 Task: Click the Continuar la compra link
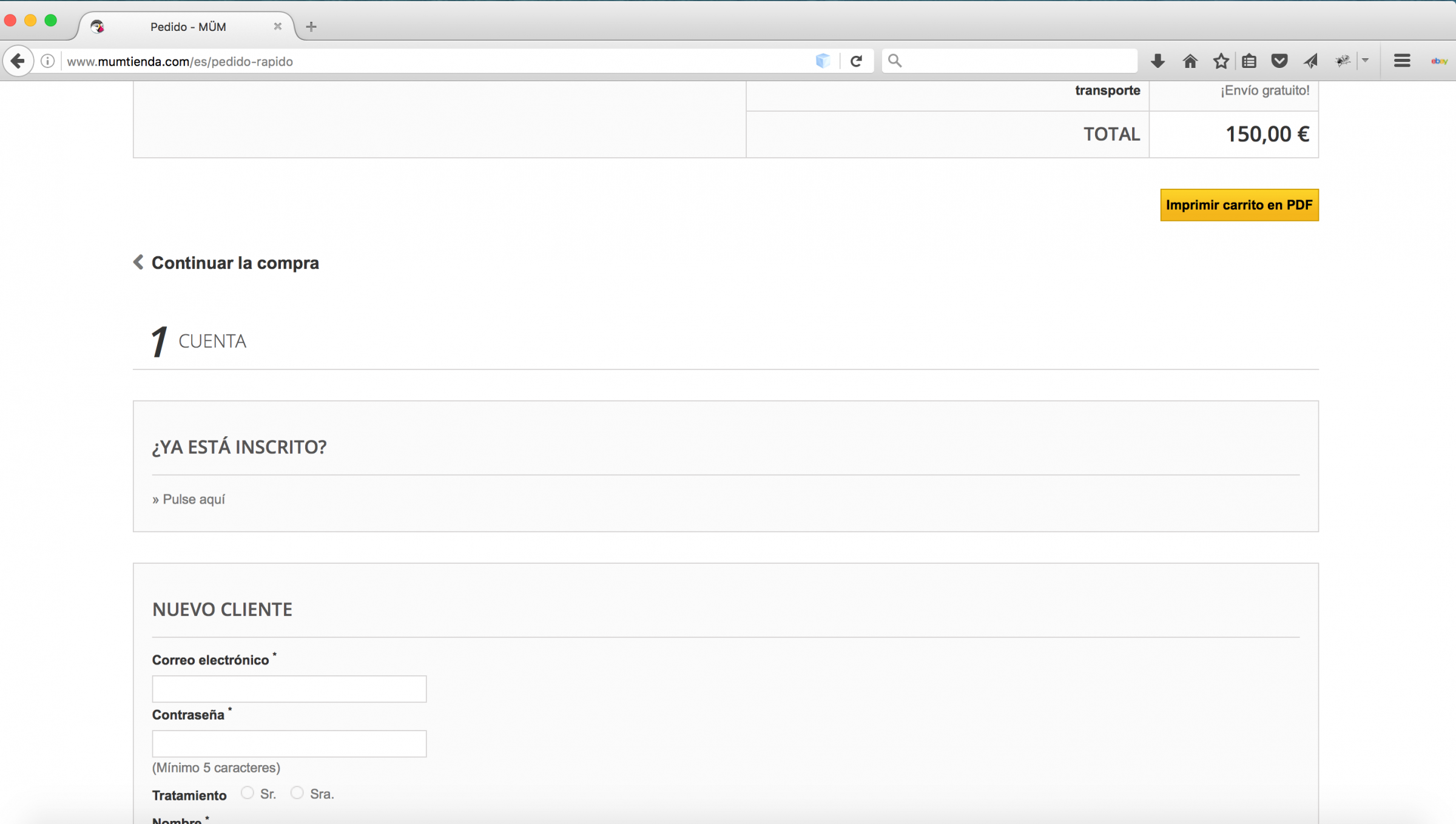click(x=234, y=263)
